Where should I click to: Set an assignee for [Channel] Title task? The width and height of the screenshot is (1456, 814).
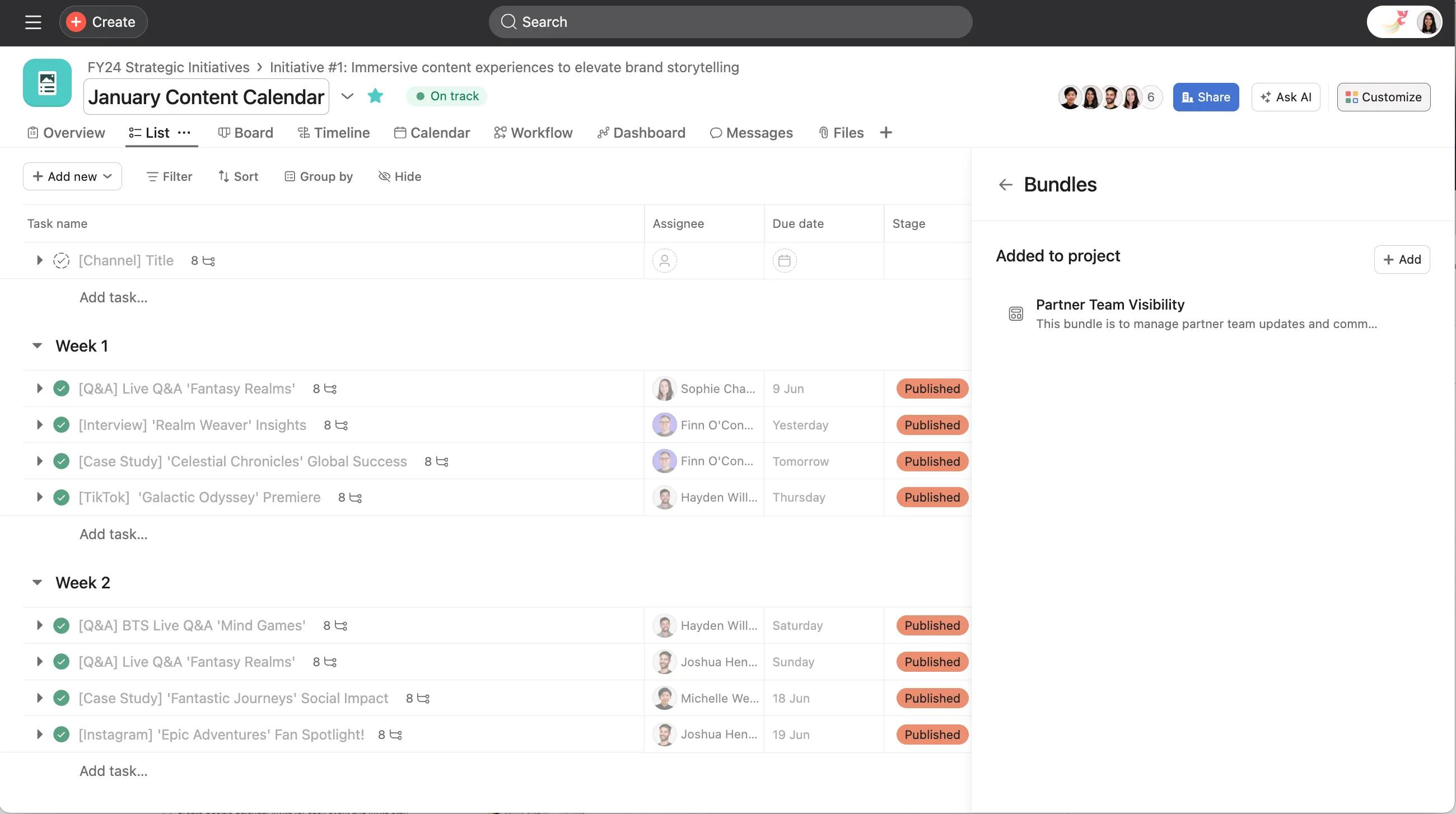pos(664,260)
